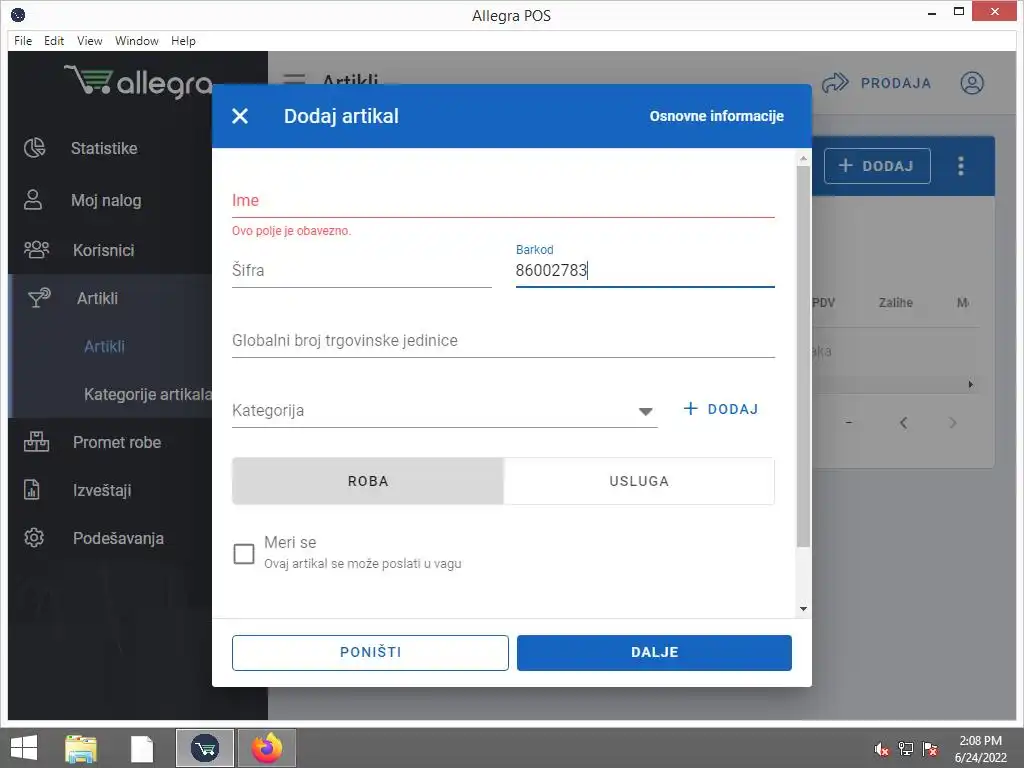Go to next page chevron
1024x768 pixels.
953,423
